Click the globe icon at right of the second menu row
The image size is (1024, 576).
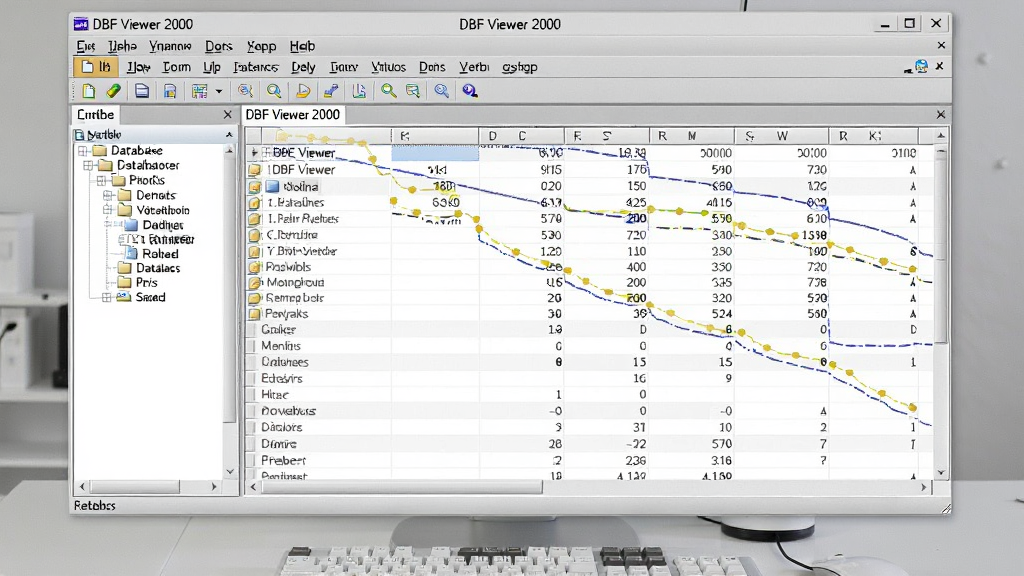921,66
